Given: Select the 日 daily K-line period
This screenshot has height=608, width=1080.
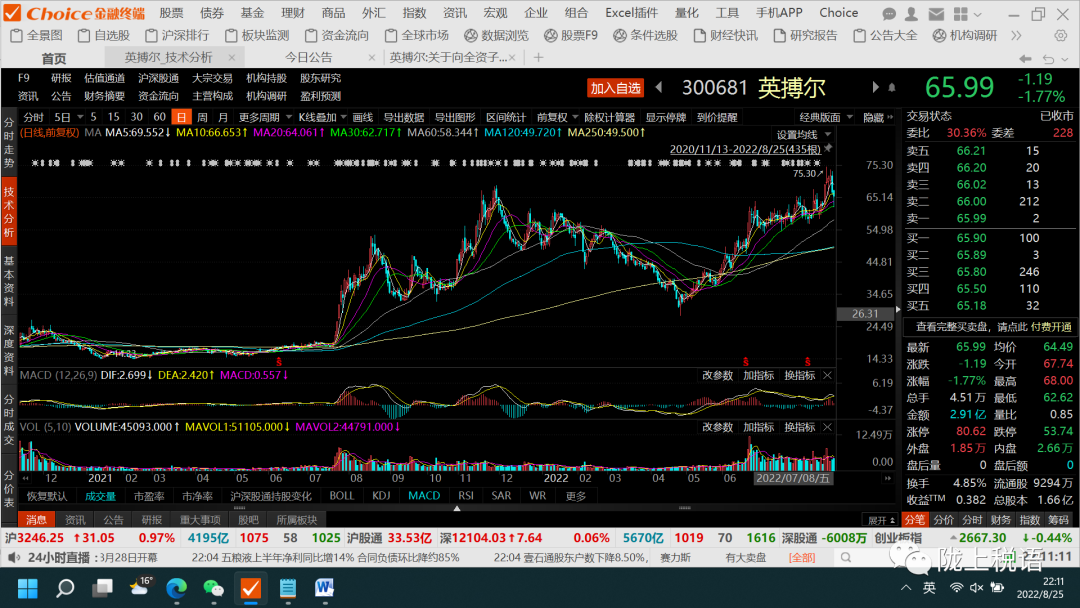Looking at the screenshot, I should click(180, 117).
